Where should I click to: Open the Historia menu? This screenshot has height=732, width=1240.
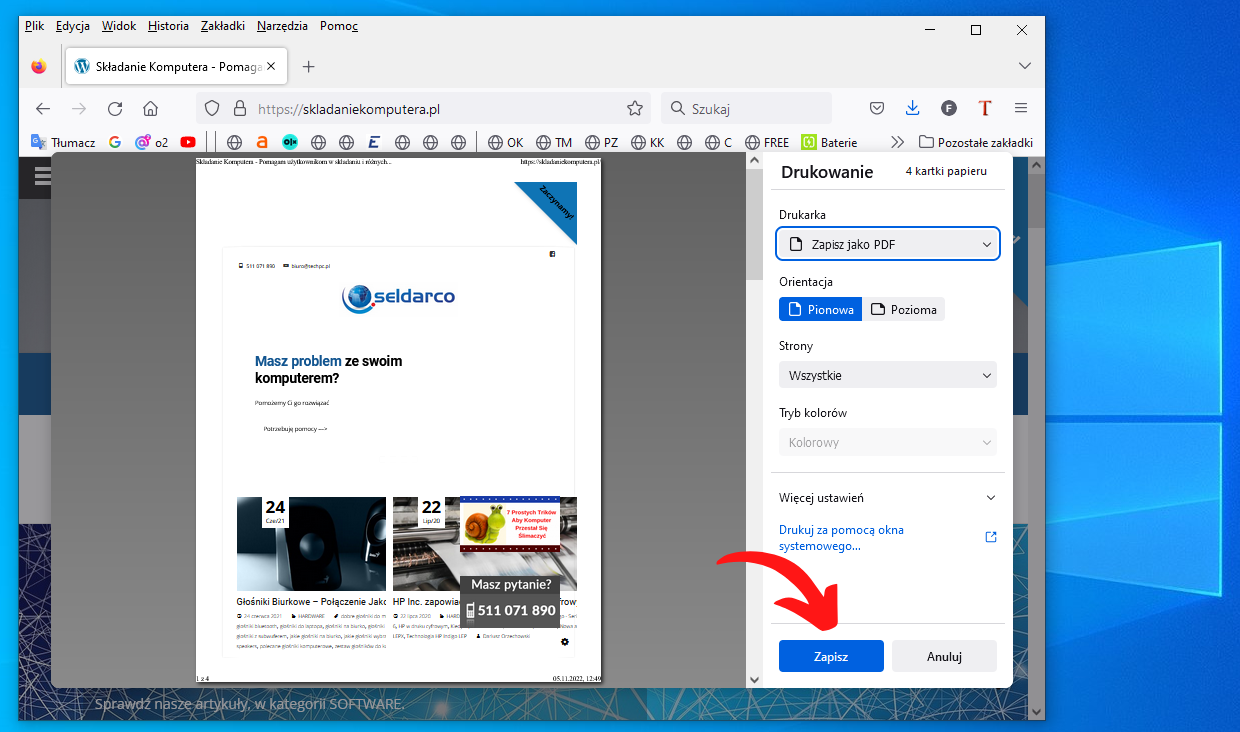pyautogui.click(x=168, y=26)
